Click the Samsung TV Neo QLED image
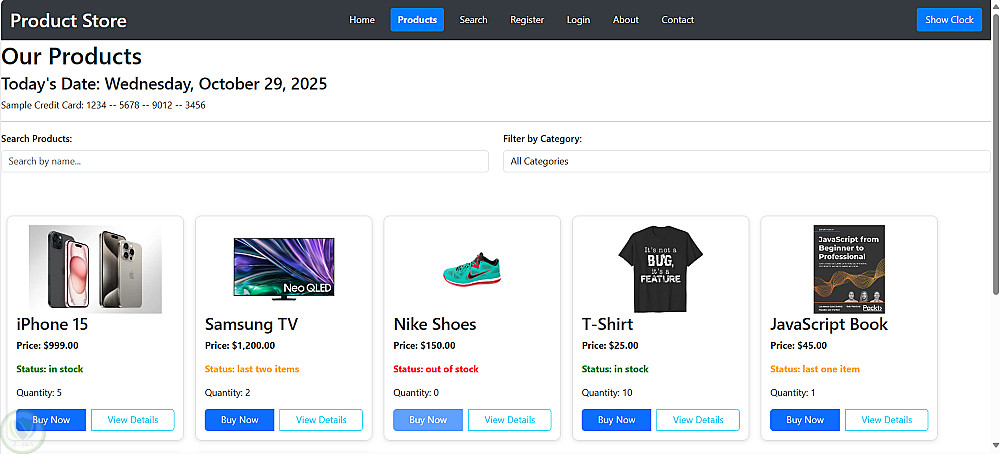 (x=284, y=269)
